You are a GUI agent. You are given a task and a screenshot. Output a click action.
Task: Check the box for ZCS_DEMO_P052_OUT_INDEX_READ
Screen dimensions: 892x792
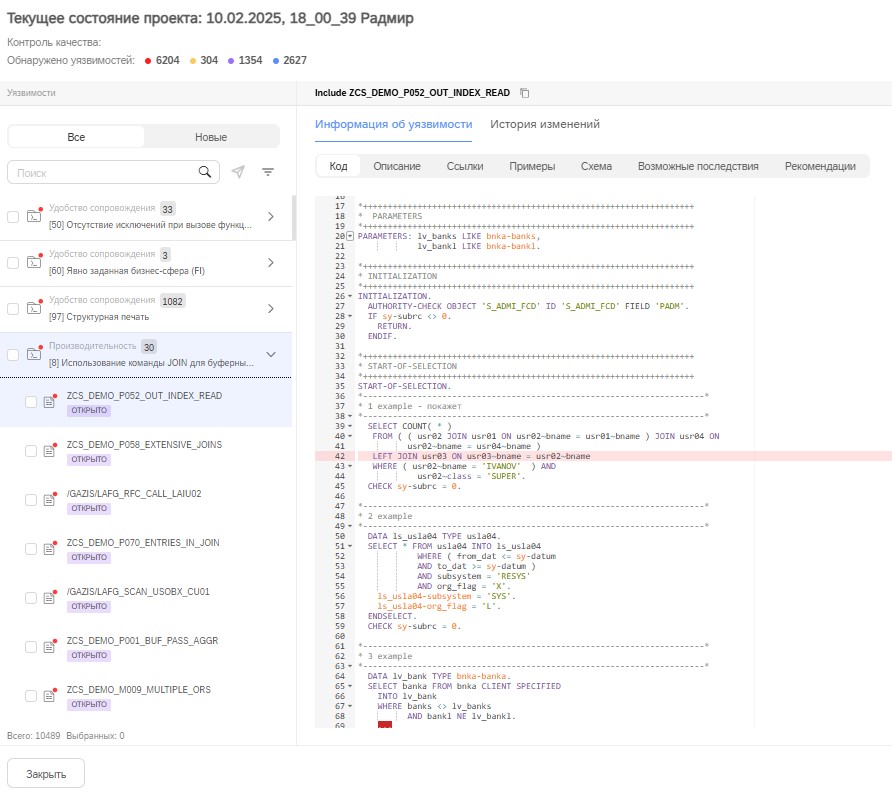[x=31, y=402]
